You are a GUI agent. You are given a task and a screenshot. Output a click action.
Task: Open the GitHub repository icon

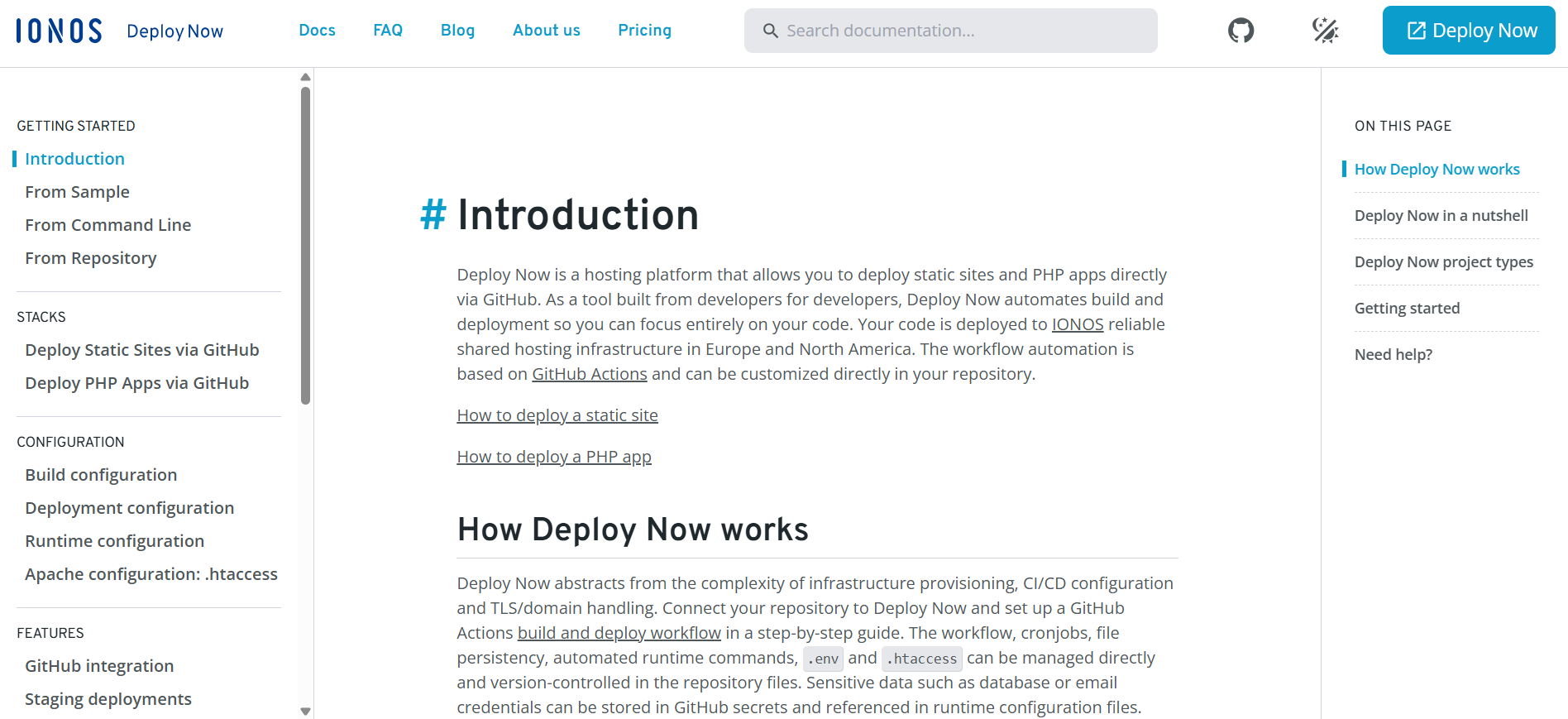tap(1241, 31)
